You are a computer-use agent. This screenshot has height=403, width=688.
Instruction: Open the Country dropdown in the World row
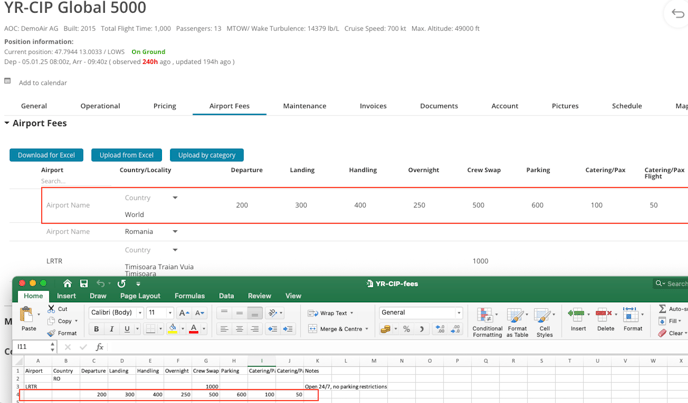[175, 198]
